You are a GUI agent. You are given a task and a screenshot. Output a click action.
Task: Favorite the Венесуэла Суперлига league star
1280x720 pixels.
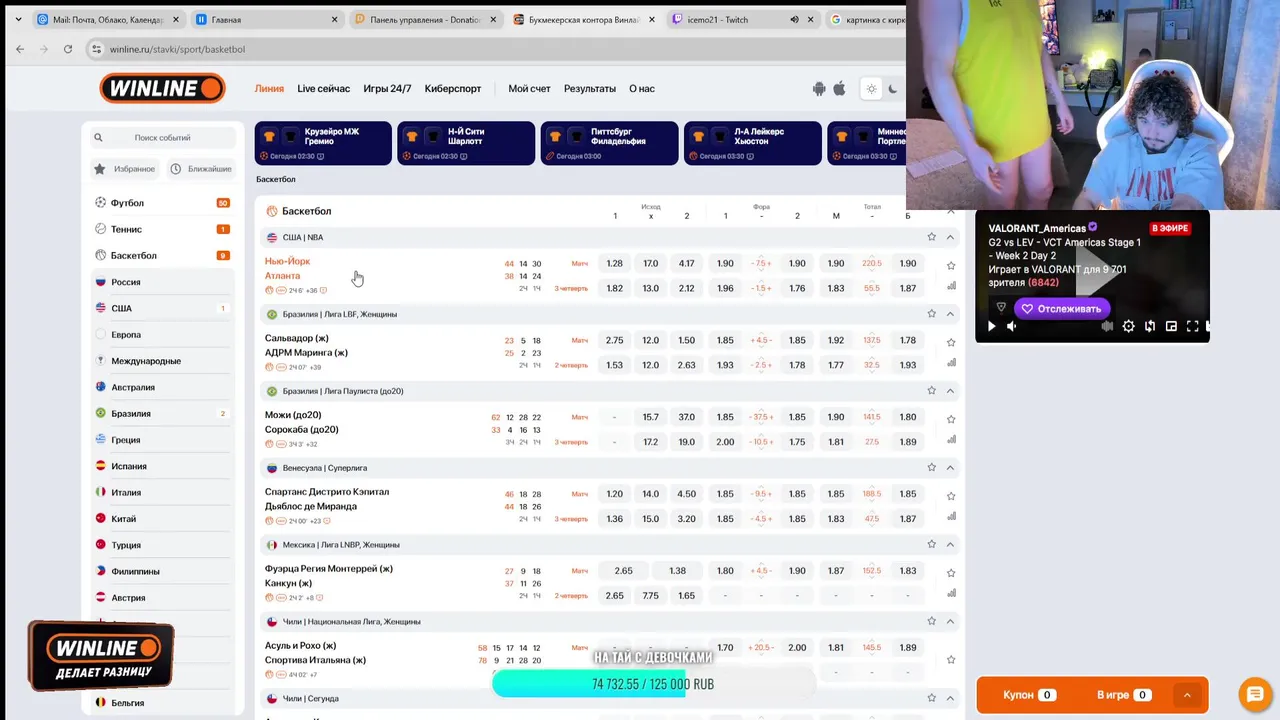pos(932,467)
